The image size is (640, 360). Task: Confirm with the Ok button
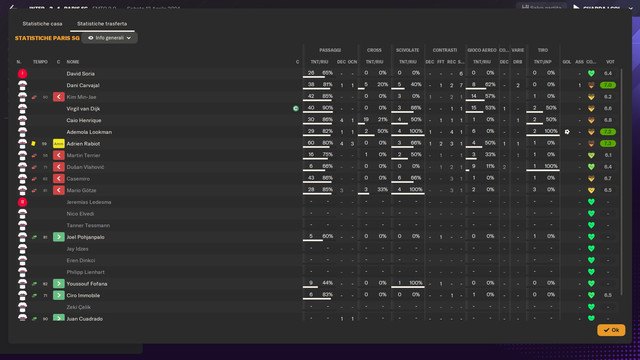pyautogui.click(x=611, y=330)
